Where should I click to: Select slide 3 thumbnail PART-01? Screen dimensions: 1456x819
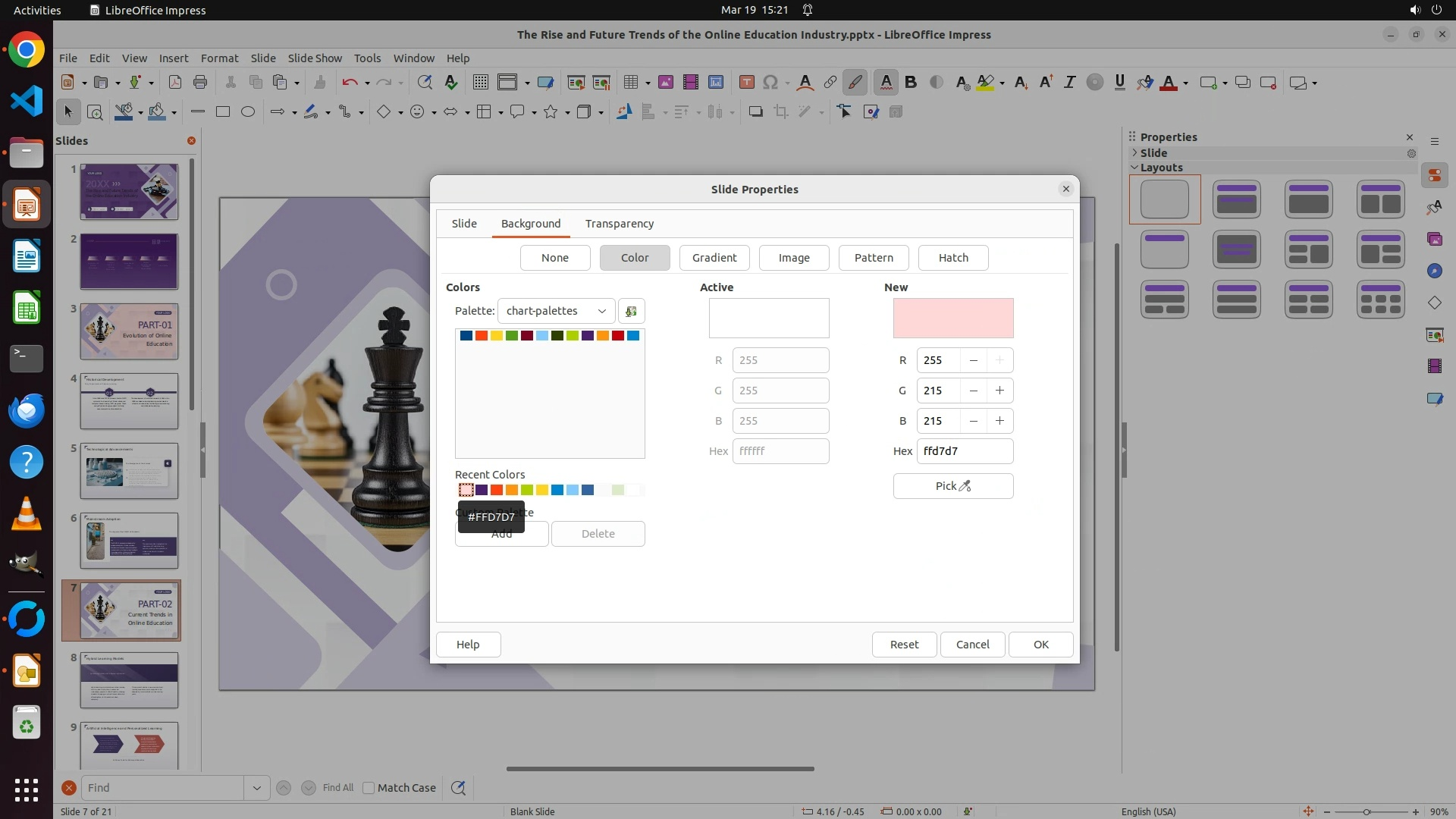pos(129,331)
